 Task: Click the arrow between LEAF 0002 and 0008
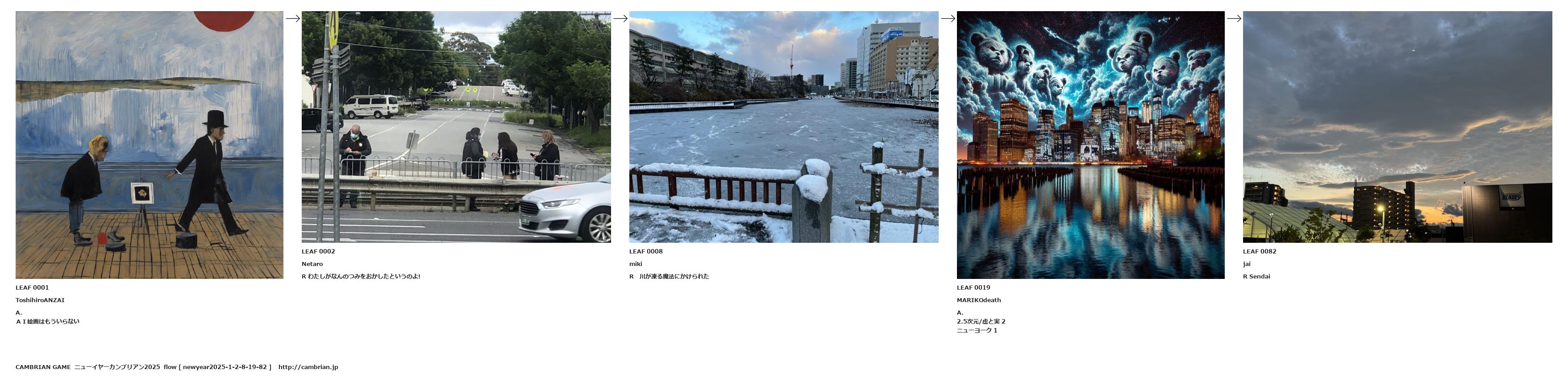[620, 18]
